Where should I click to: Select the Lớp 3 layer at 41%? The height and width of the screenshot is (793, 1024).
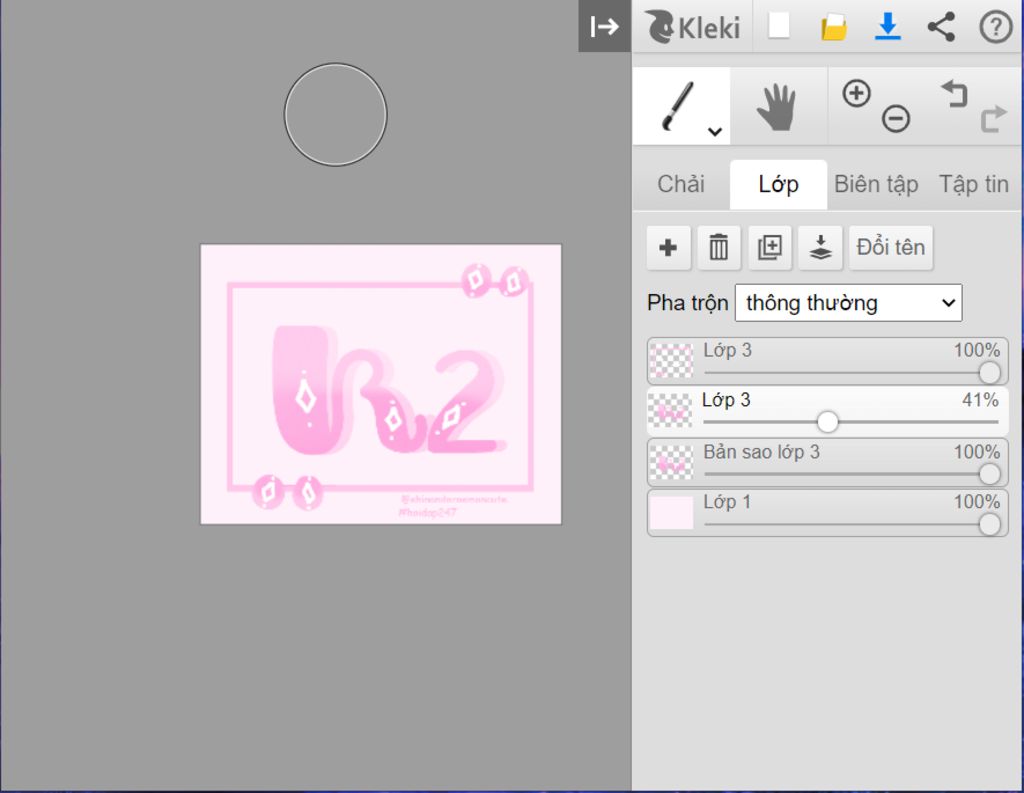pyautogui.click(x=827, y=411)
